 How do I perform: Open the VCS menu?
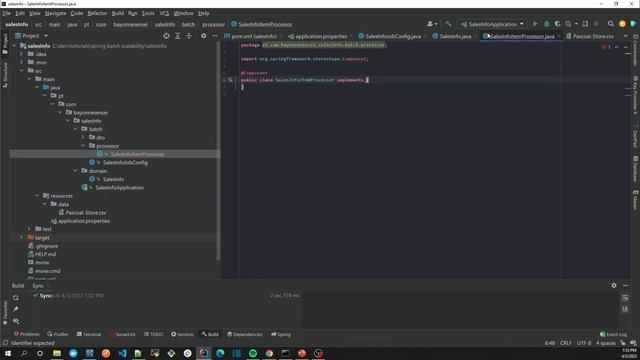pyautogui.click(x=164, y=13)
